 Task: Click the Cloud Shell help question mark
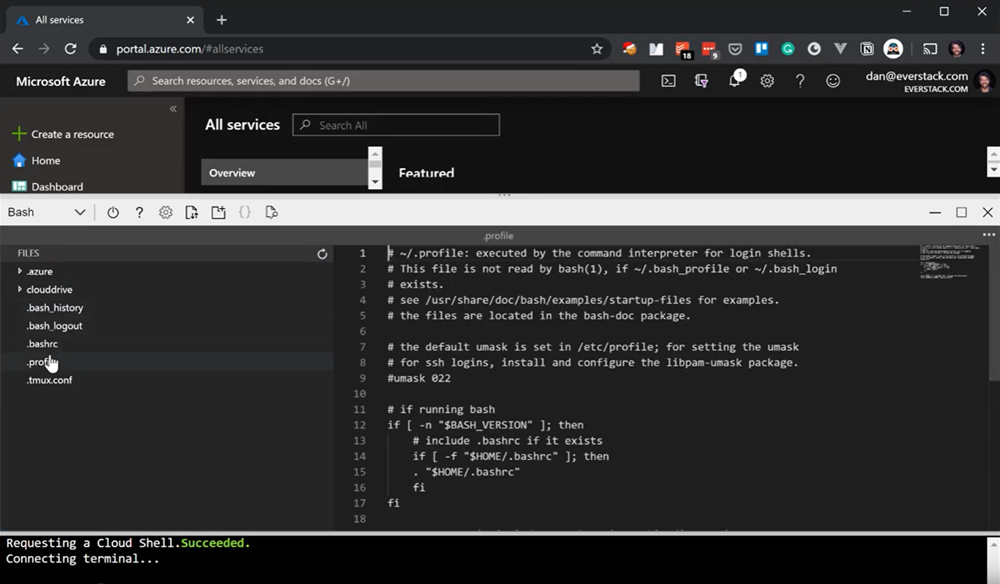click(x=139, y=212)
